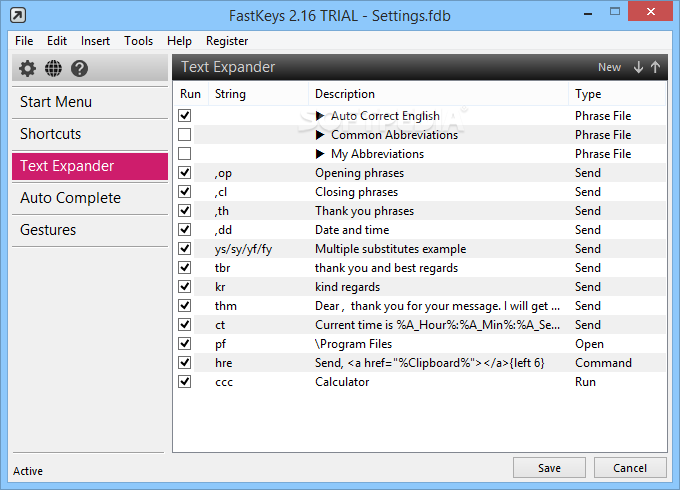This screenshot has width=680, height=490.
Task: Select the '\Program Files' row
Action: point(420,344)
